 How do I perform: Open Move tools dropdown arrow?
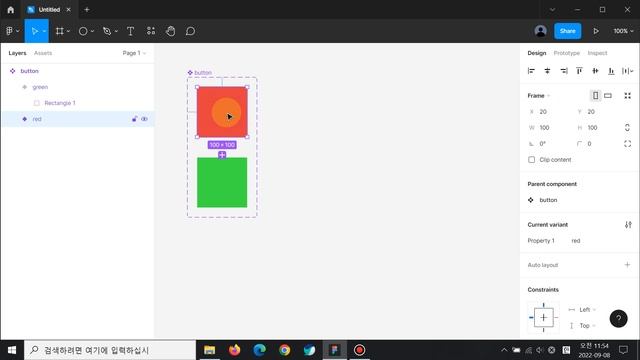click(44, 31)
